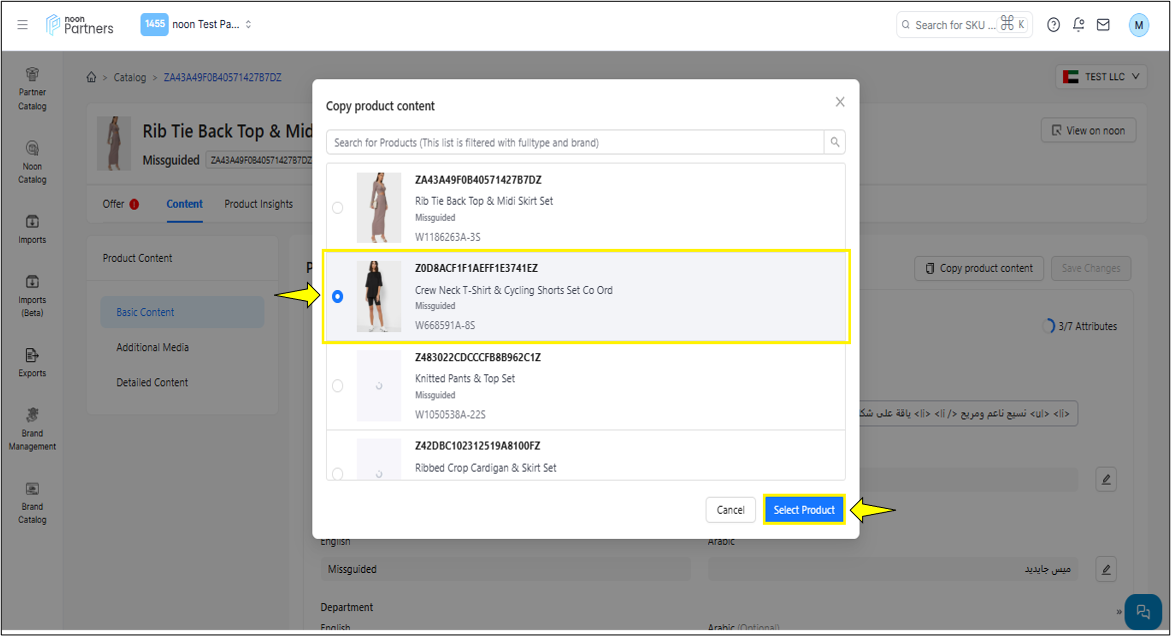Click the Cancel button in dialog
1172x636 pixels.
(x=730, y=510)
